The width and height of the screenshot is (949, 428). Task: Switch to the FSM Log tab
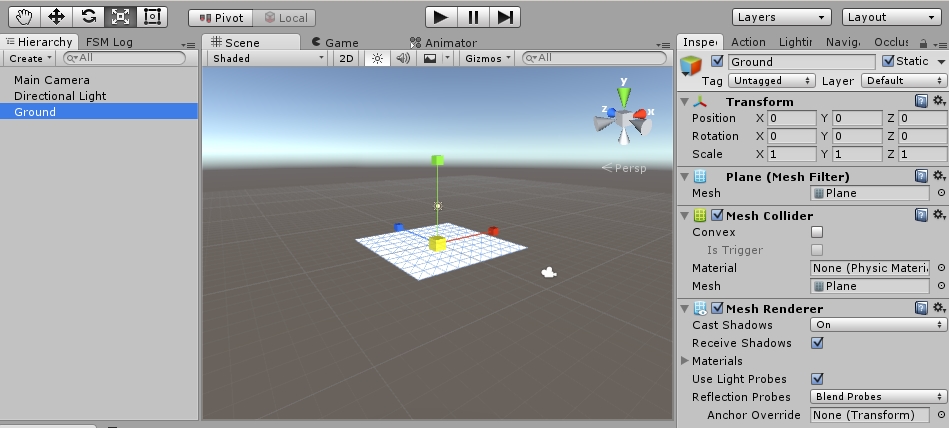point(109,42)
